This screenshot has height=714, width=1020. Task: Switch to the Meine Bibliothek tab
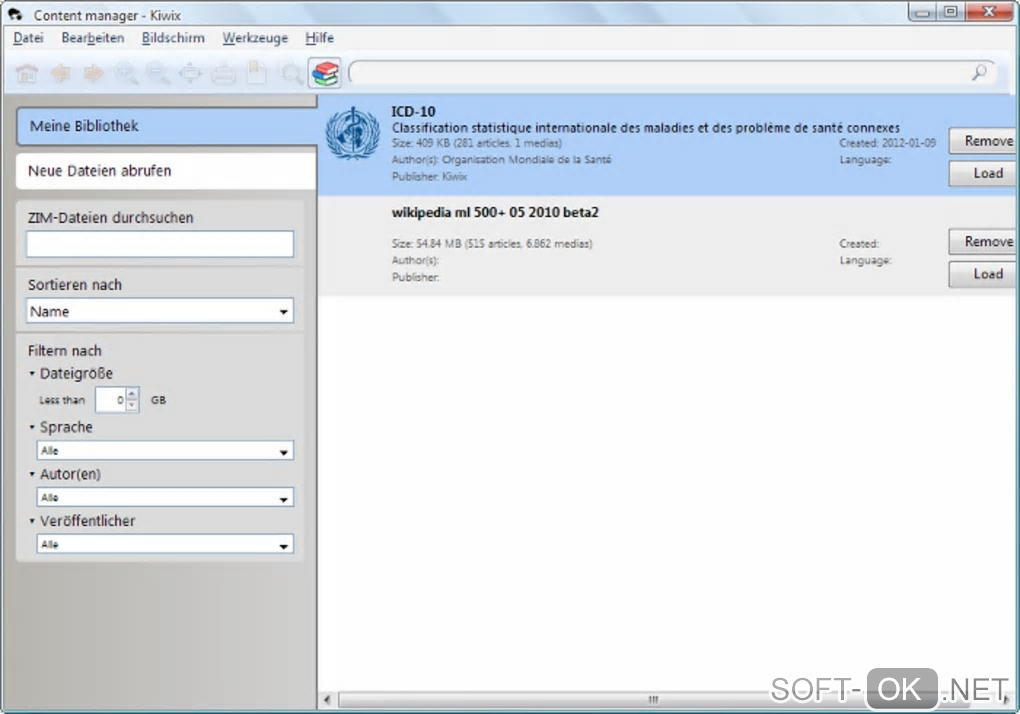(x=167, y=126)
